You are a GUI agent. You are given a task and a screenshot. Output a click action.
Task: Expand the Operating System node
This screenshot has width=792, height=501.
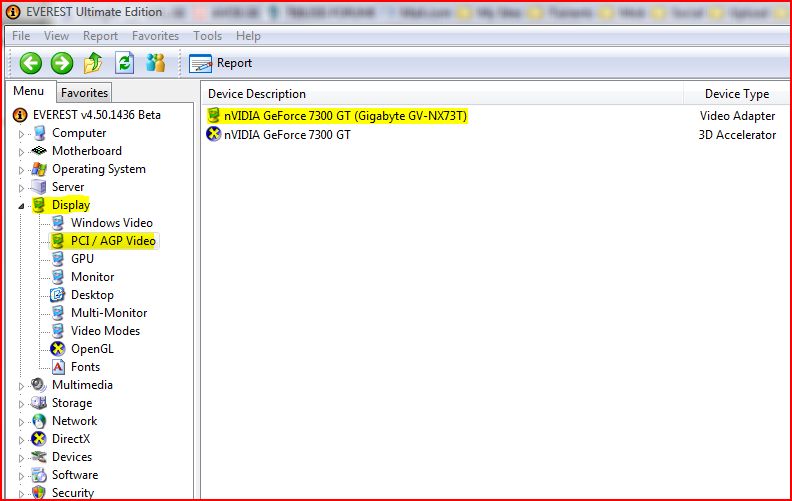(21, 170)
